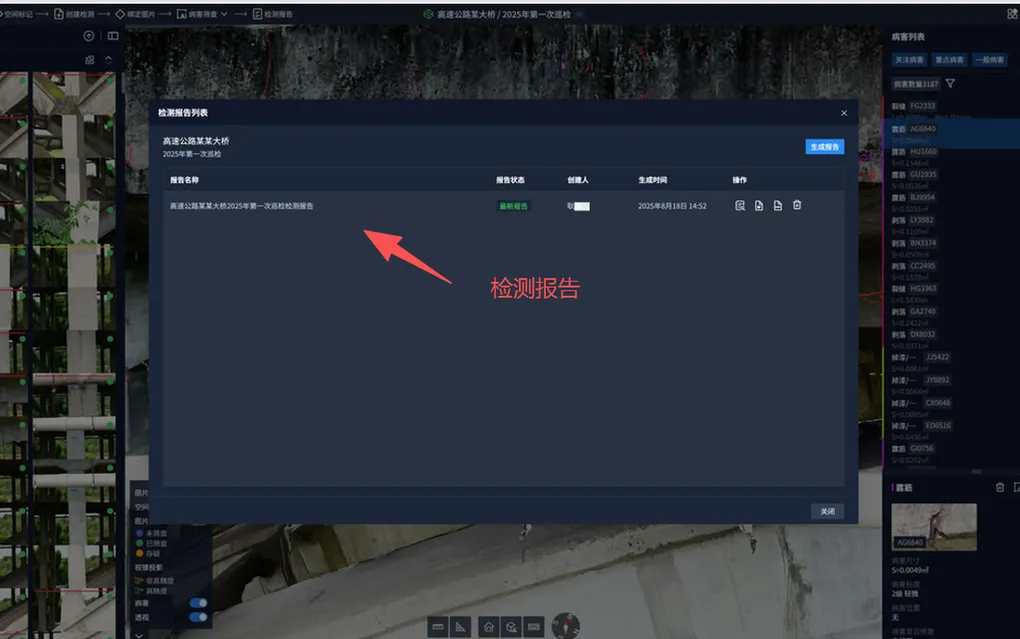Select defect item BJ9954
Screen dimensions: 1020x639
(x=922, y=197)
